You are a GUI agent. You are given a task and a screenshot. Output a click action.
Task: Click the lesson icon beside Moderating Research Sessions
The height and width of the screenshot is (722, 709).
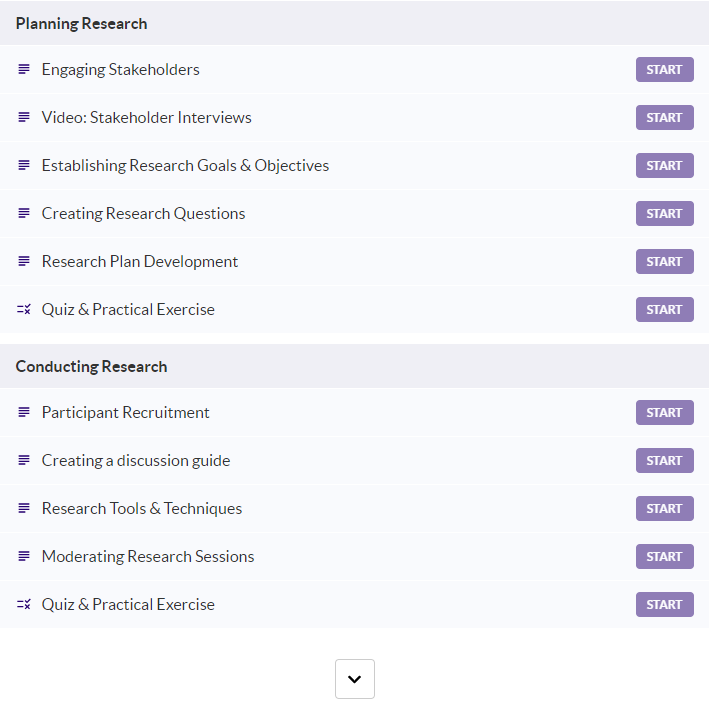click(x=23, y=557)
